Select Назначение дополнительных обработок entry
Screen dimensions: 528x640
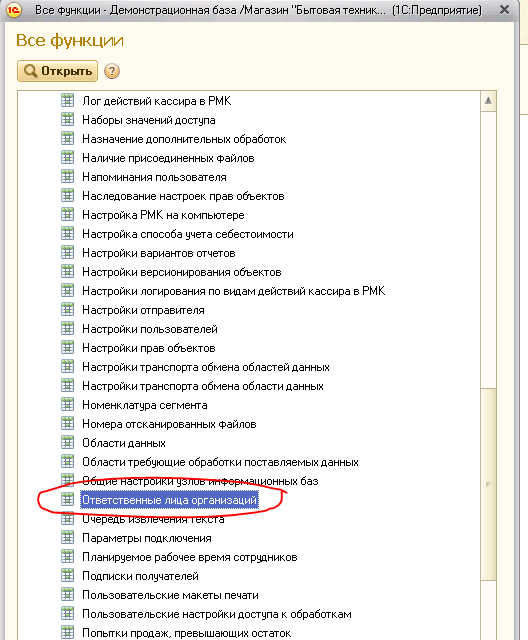coord(184,139)
